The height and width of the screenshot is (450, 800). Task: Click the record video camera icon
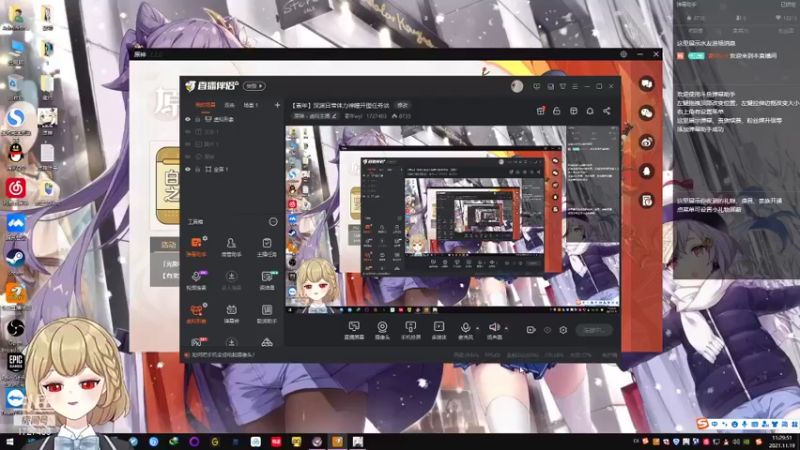tap(531, 330)
